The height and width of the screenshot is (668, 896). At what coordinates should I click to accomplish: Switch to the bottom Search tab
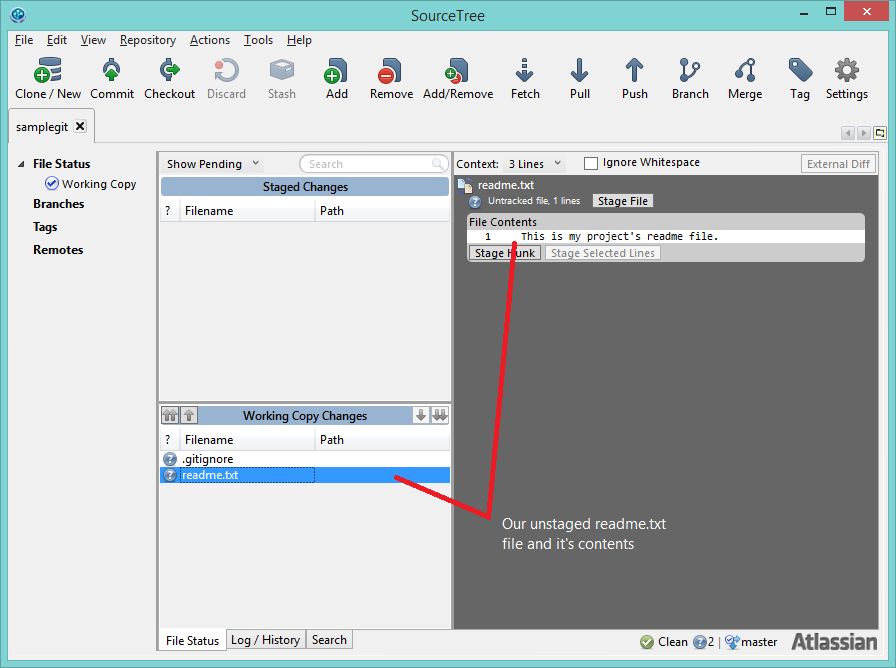click(x=329, y=640)
